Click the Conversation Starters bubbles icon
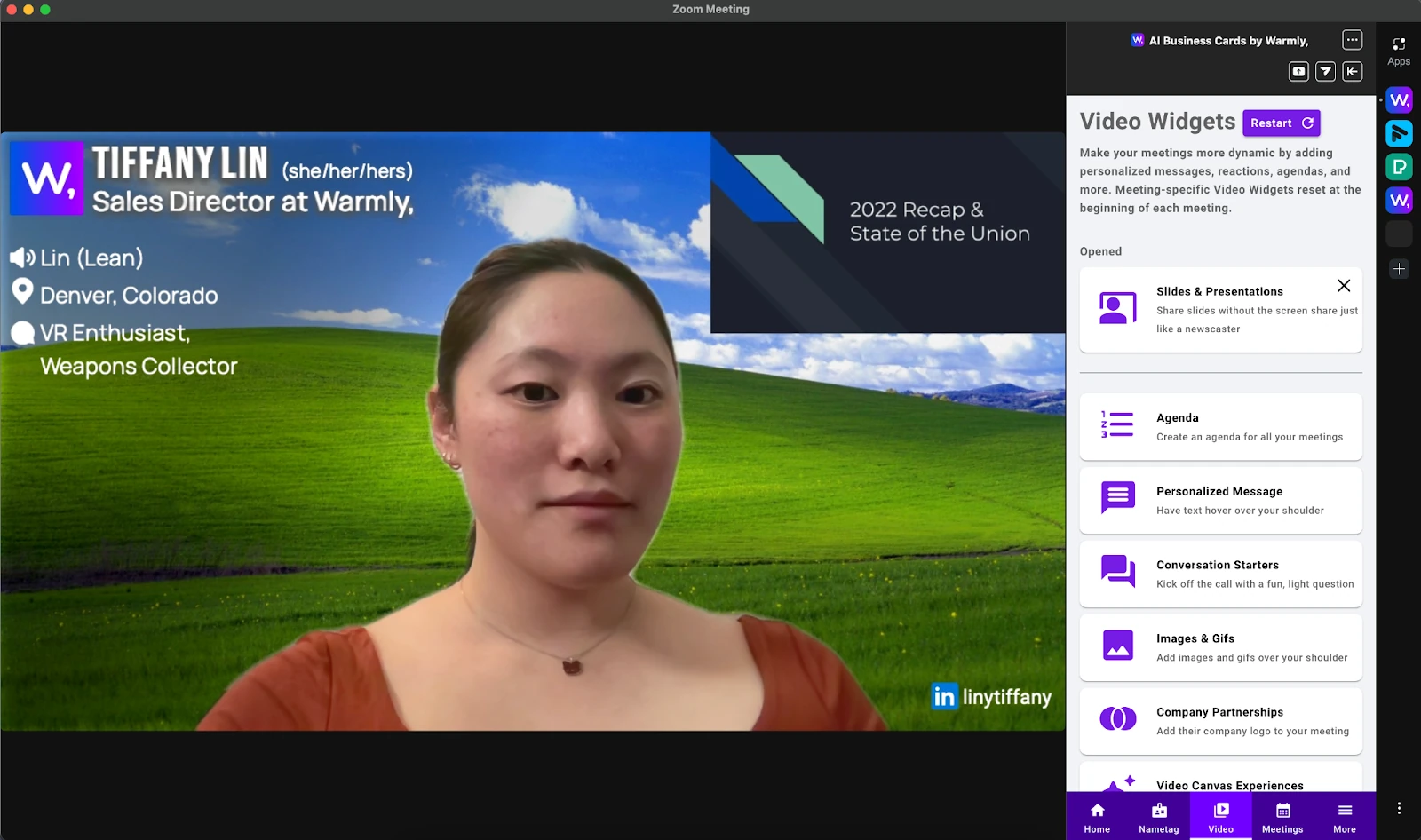1421x840 pixels. click(1118, 571)
